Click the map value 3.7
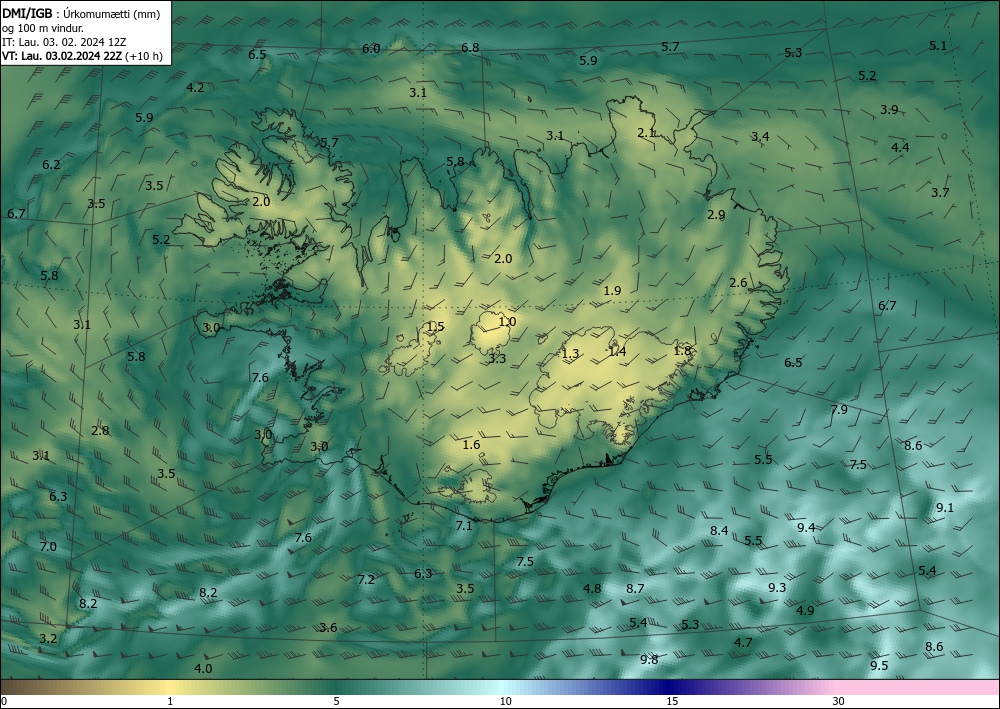This screenshot has height=709, width=1000. pos(940,193)
